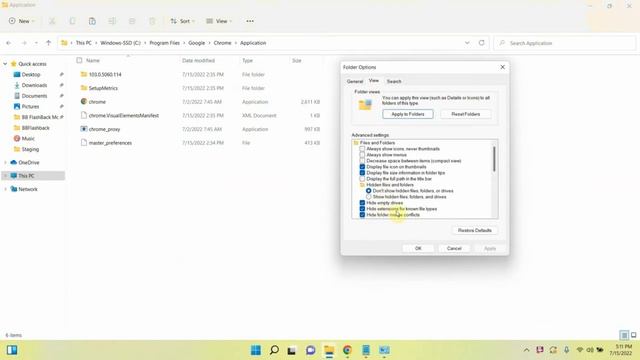Click the Share icon in the toolbar

(x=132, y=21)
